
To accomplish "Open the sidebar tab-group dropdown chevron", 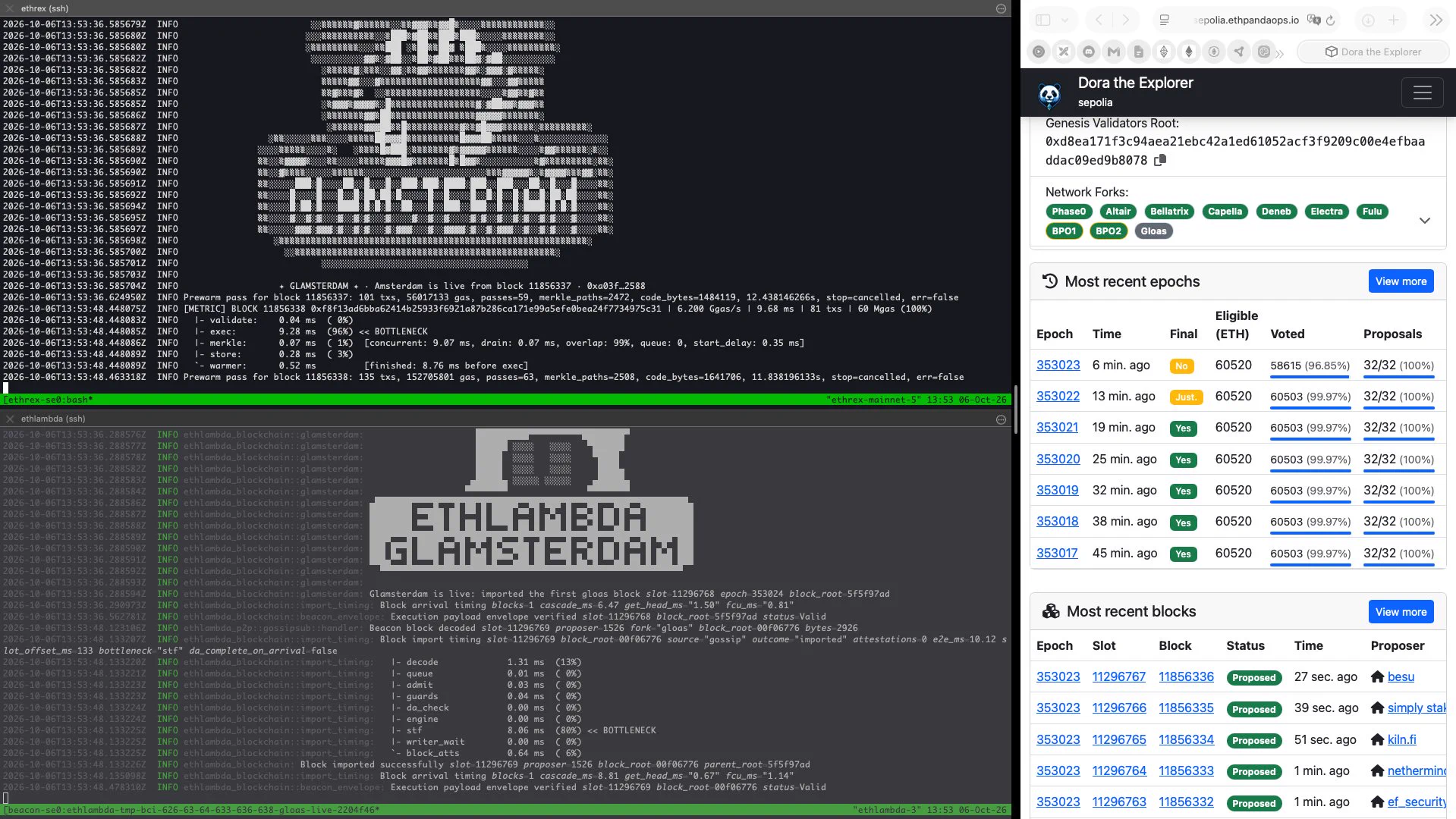I will pos(1064,20).
